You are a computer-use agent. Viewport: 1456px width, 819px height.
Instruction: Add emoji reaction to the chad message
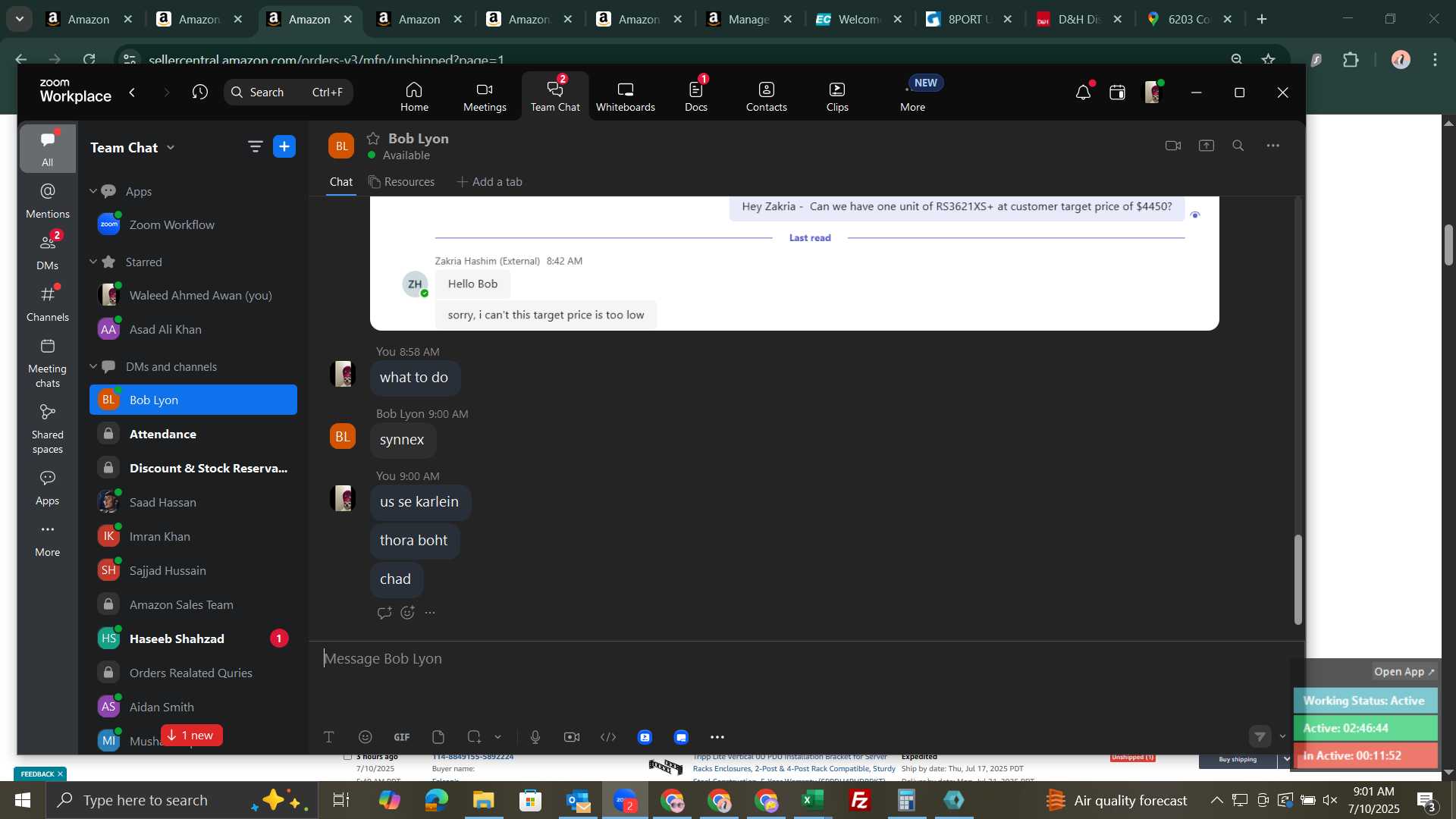408,613
